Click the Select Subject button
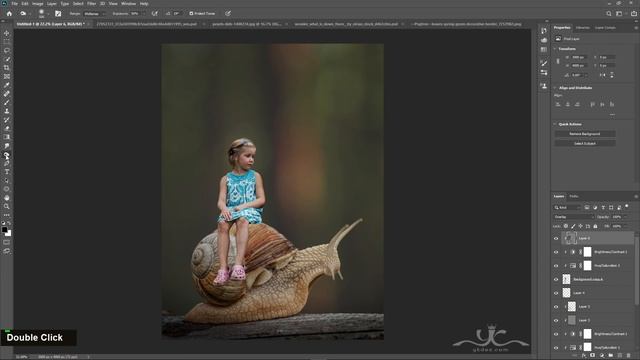 click(x=585, y=143)
